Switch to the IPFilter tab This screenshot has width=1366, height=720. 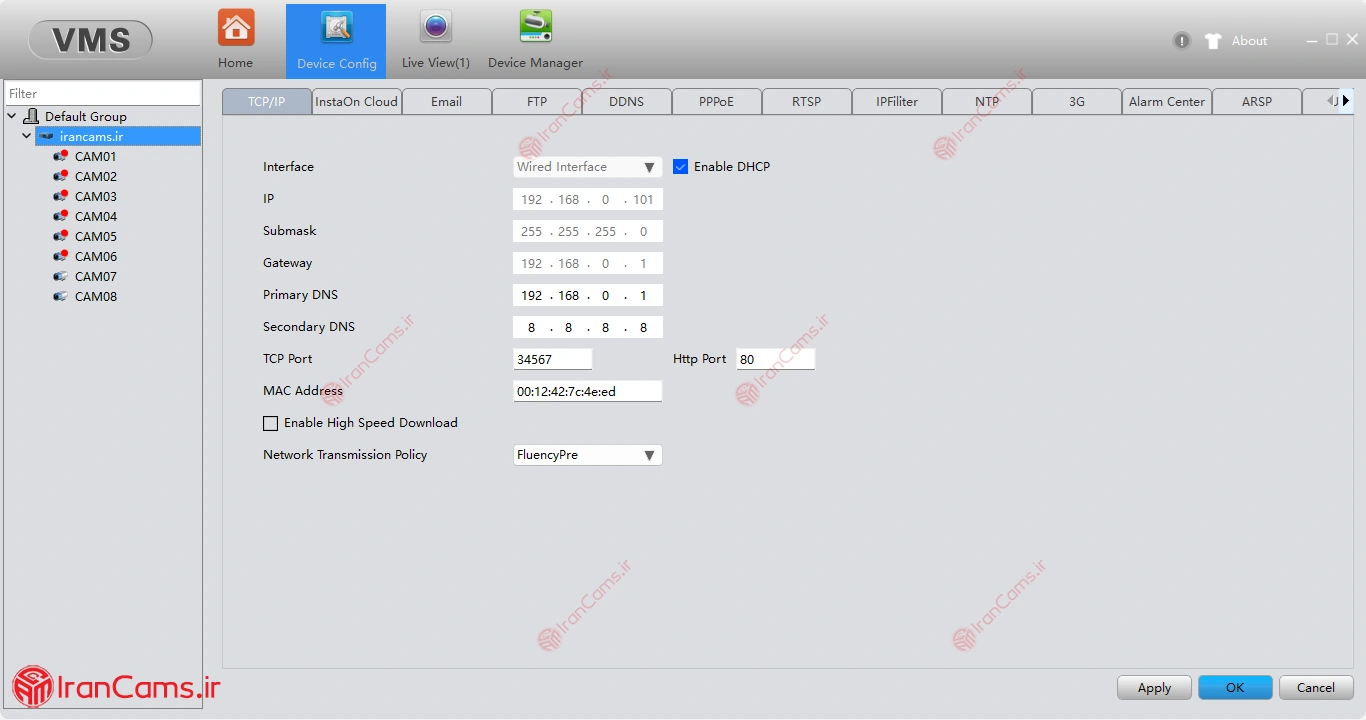click(x=897, y=101)
